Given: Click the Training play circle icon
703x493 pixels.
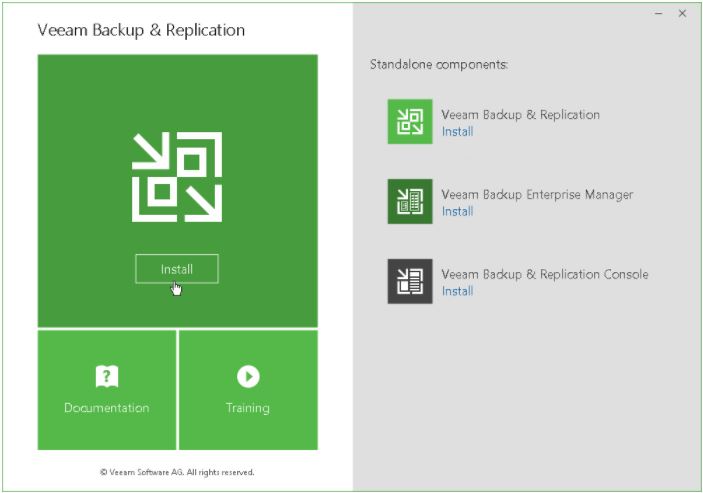Looking at the screenshot, I should 248,376.
